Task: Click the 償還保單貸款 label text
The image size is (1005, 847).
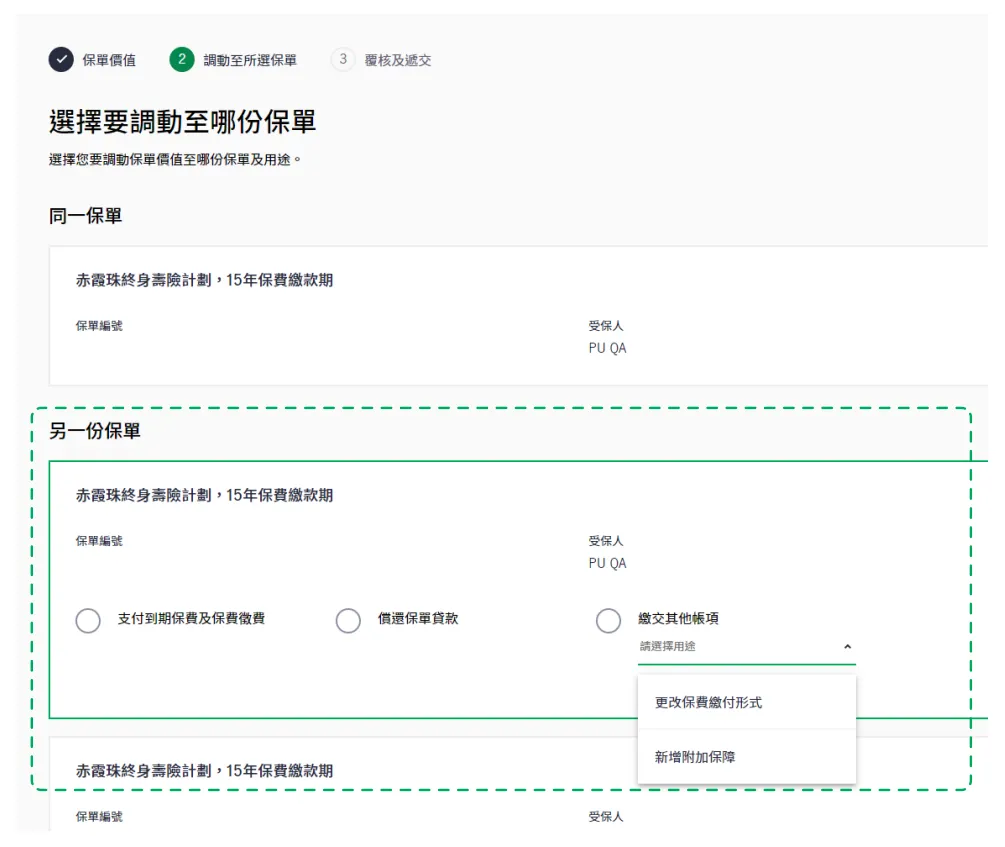Action: click(x=418, y=618)
